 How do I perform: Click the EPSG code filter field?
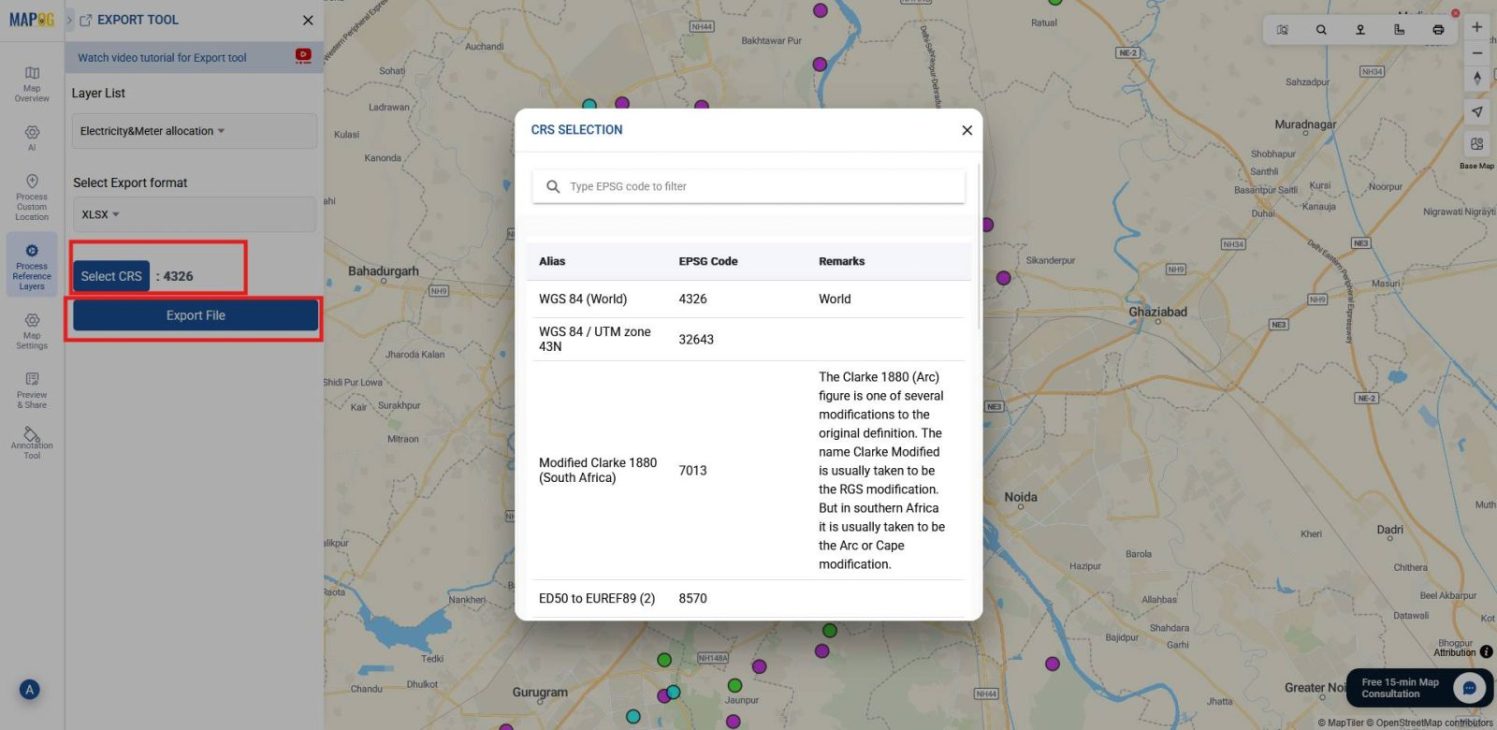pos(747,186)
